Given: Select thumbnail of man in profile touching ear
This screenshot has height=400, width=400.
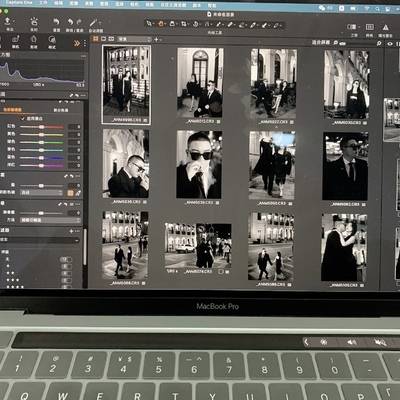Looking at the screenshot, I should tap(126, 163).
